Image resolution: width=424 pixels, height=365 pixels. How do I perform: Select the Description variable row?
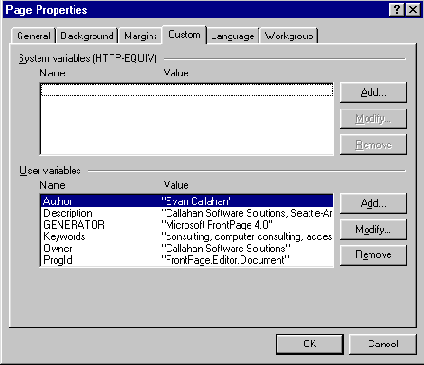[187, 213]
